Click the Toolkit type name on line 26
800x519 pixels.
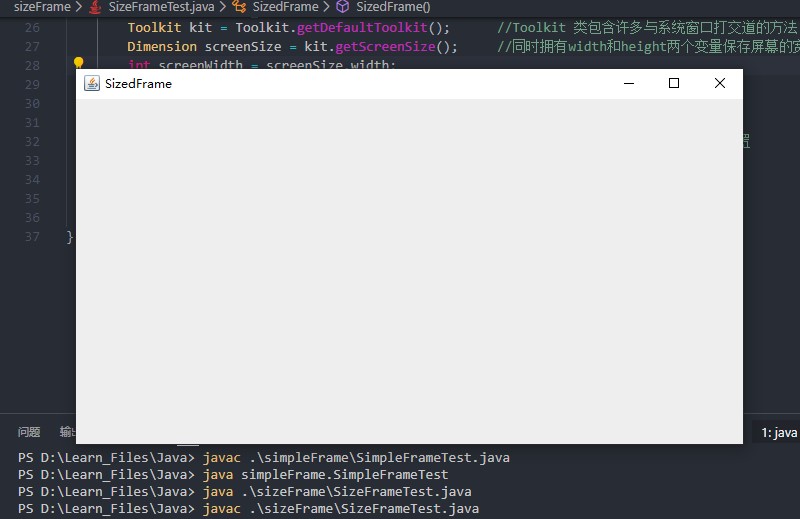click(154, 28)
